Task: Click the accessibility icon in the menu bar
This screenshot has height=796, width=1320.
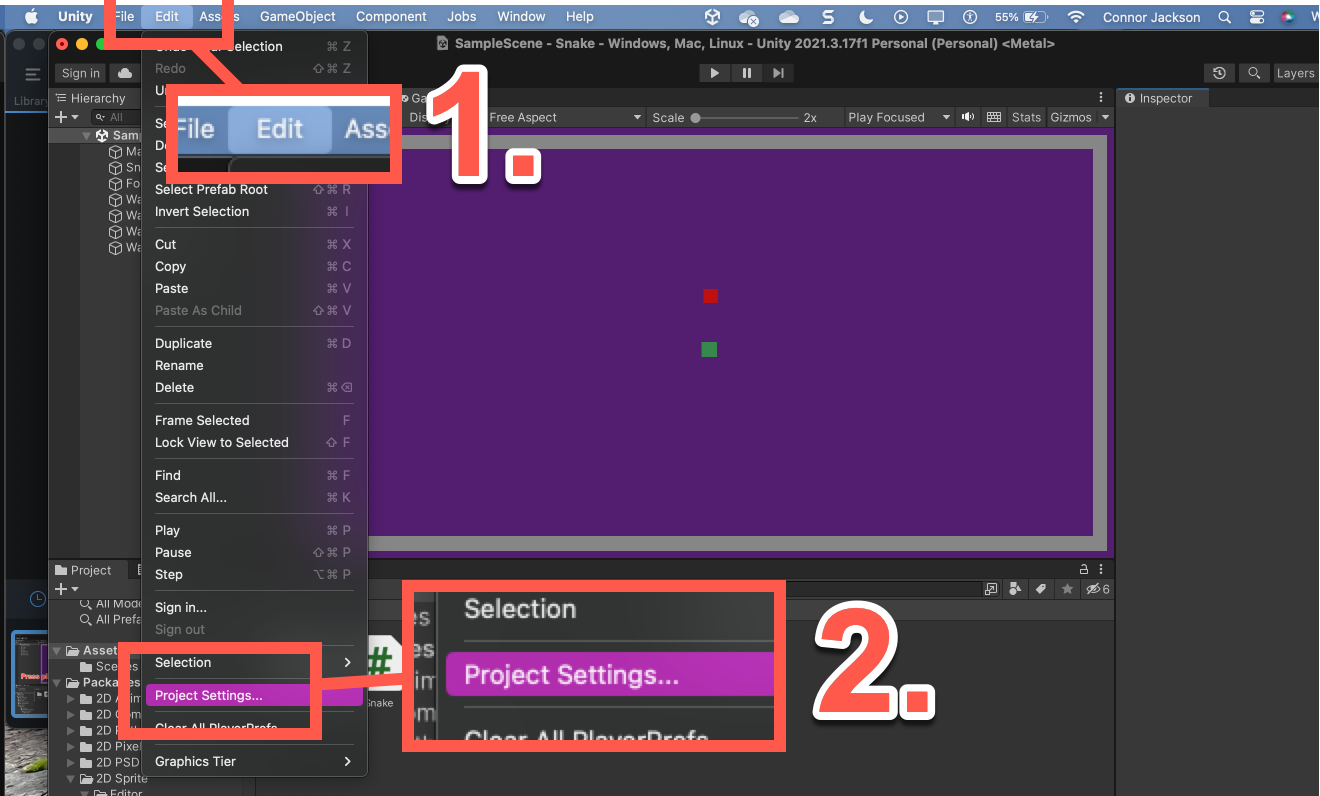Action: pos(969,17)
